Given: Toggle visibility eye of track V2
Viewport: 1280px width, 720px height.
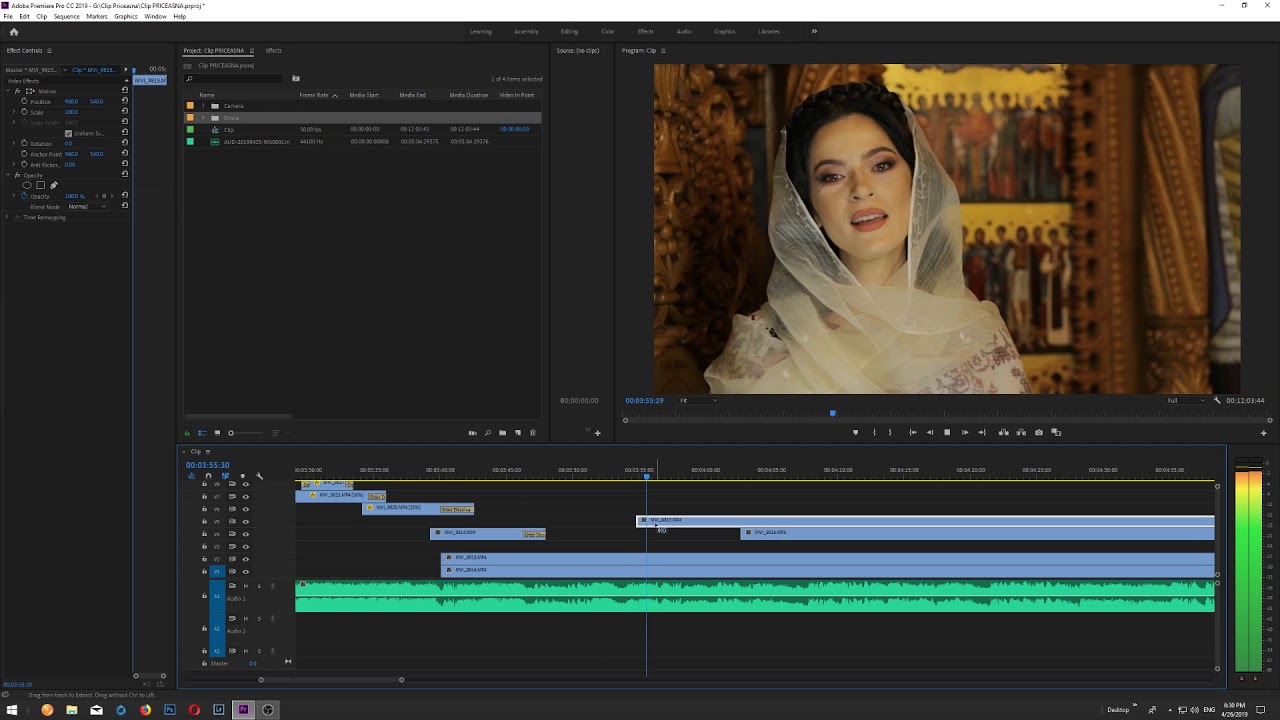Looking at the screenshot, I should coord(245,559).
